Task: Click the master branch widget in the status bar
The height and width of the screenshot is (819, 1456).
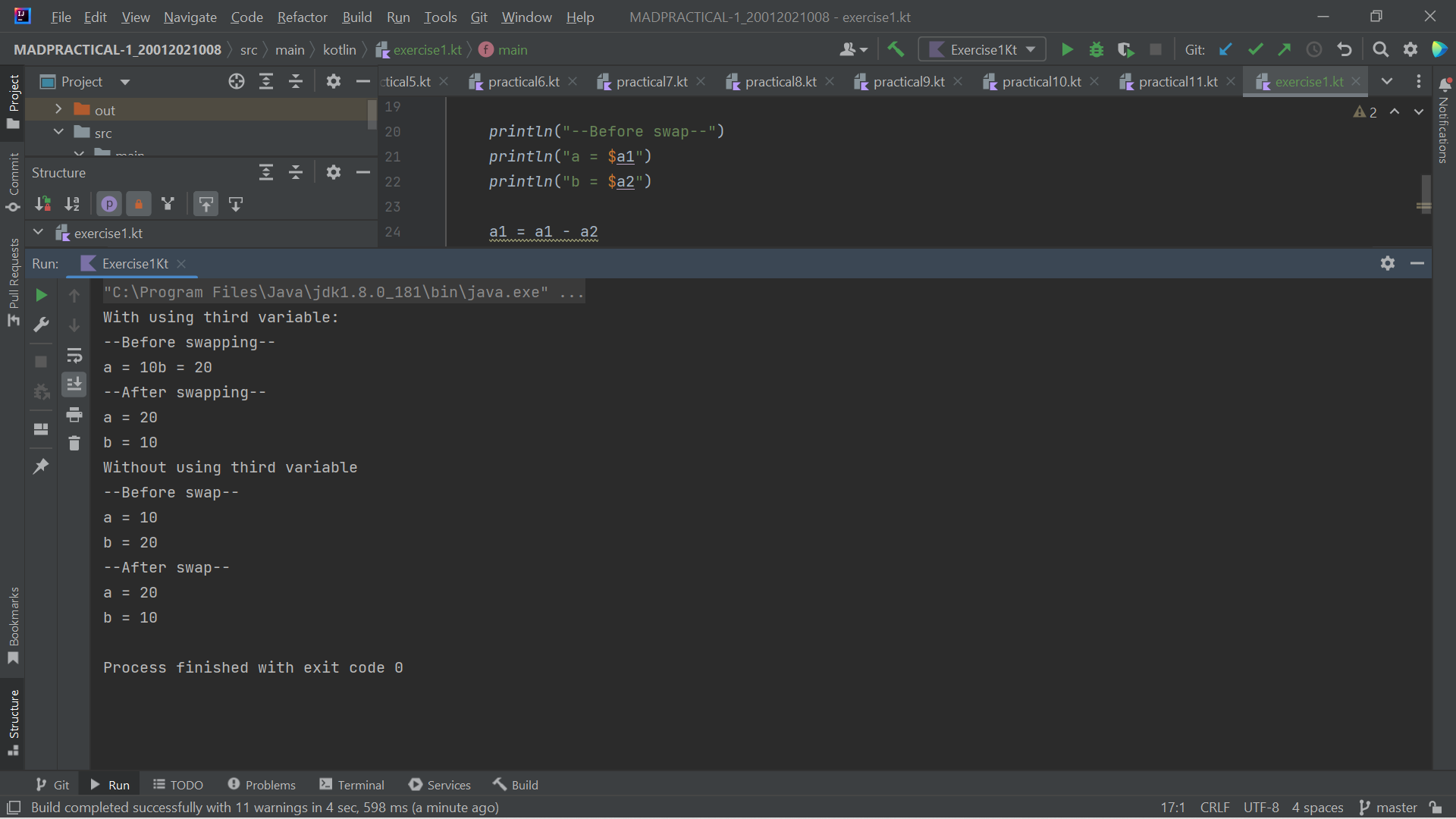Action: tap(1388, 808)
